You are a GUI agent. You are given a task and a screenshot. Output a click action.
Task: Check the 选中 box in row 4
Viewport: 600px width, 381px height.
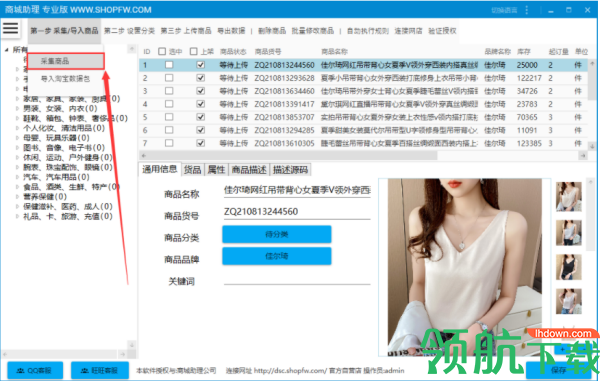click(x=169, y=104)
